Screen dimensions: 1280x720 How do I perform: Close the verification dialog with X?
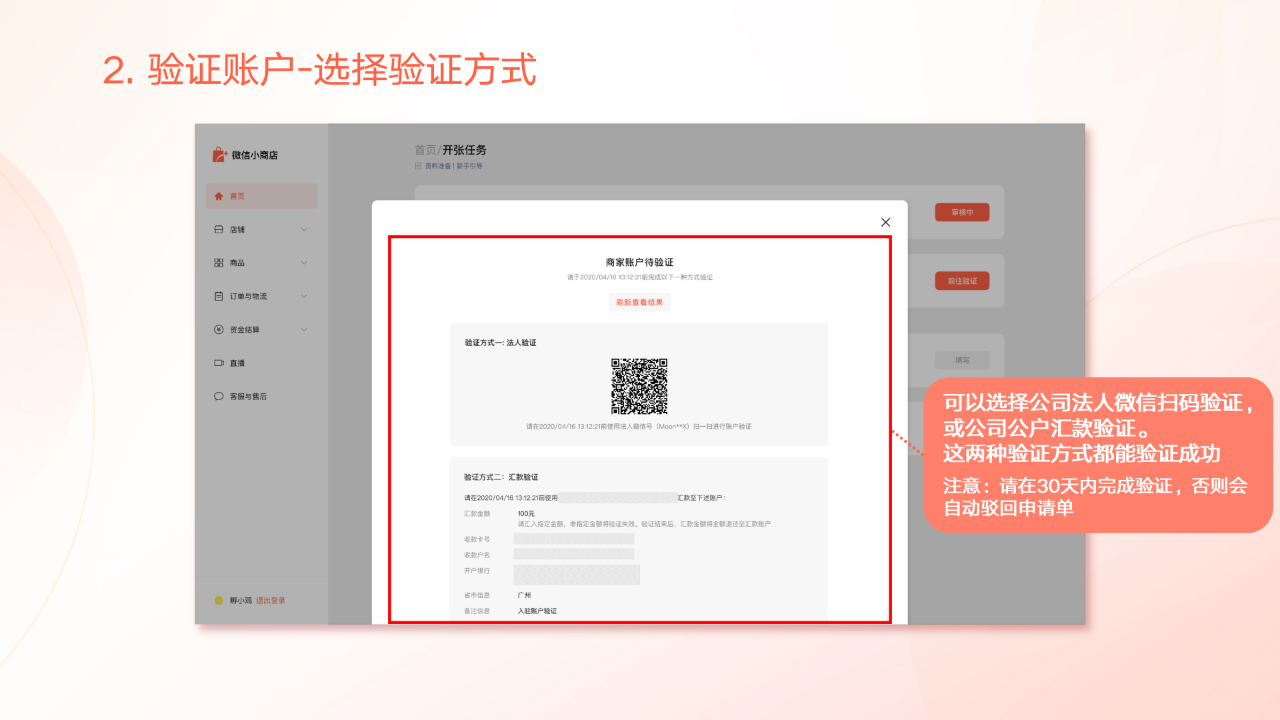point(885,222)
